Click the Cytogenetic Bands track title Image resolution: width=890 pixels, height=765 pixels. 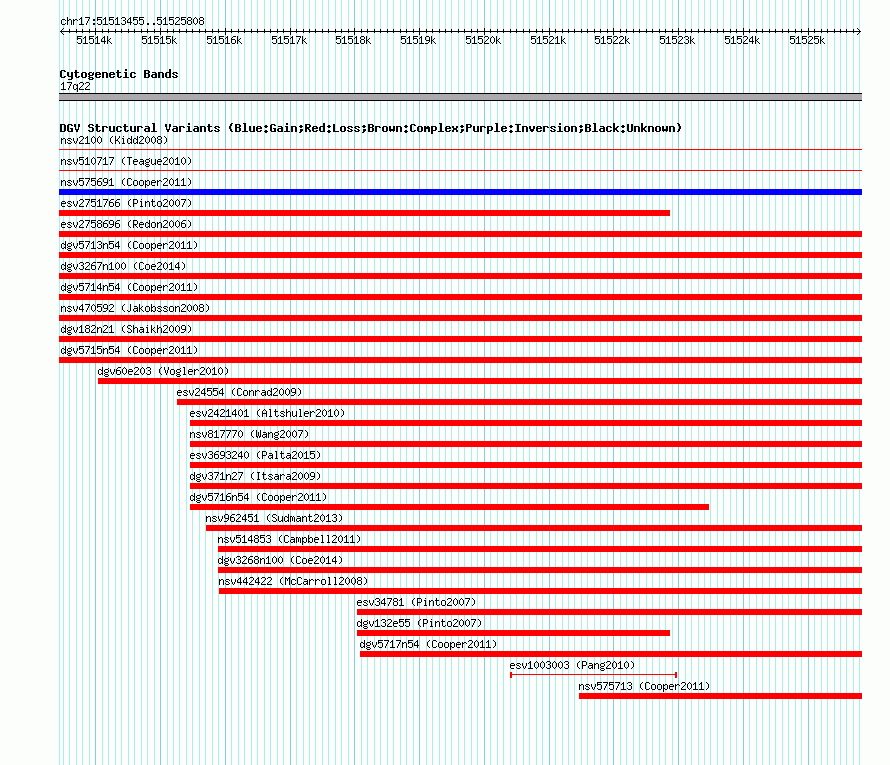pos(119,74)
